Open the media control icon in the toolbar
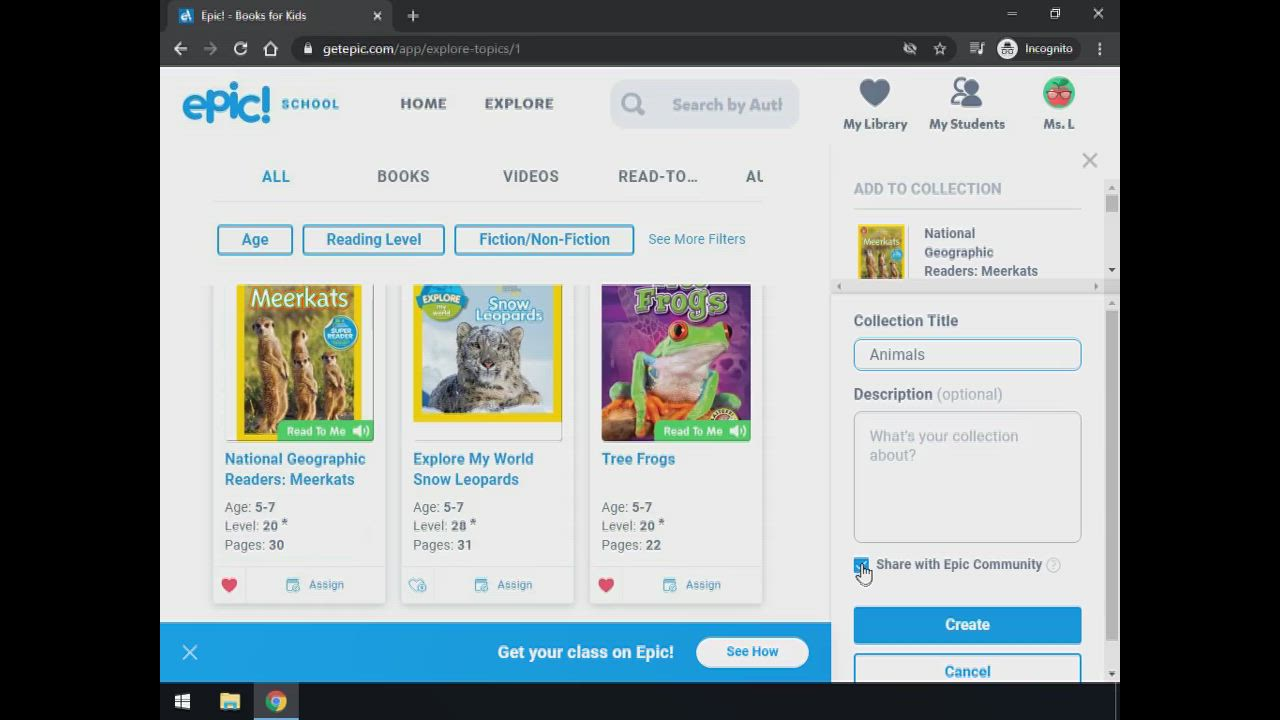This screenshot has height=720, width=1280. pyautogui.click(x=977, y=48)
